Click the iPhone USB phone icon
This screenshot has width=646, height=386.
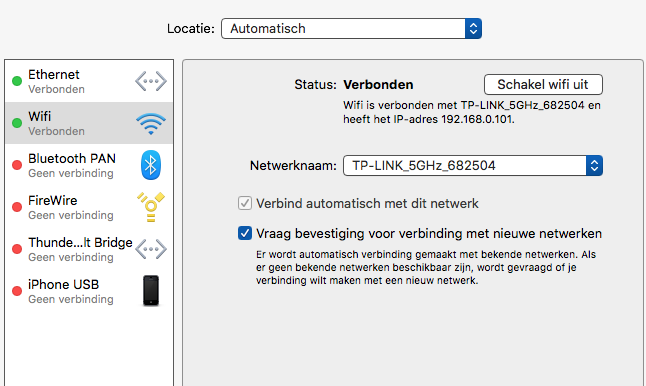[x=151, y=290]
